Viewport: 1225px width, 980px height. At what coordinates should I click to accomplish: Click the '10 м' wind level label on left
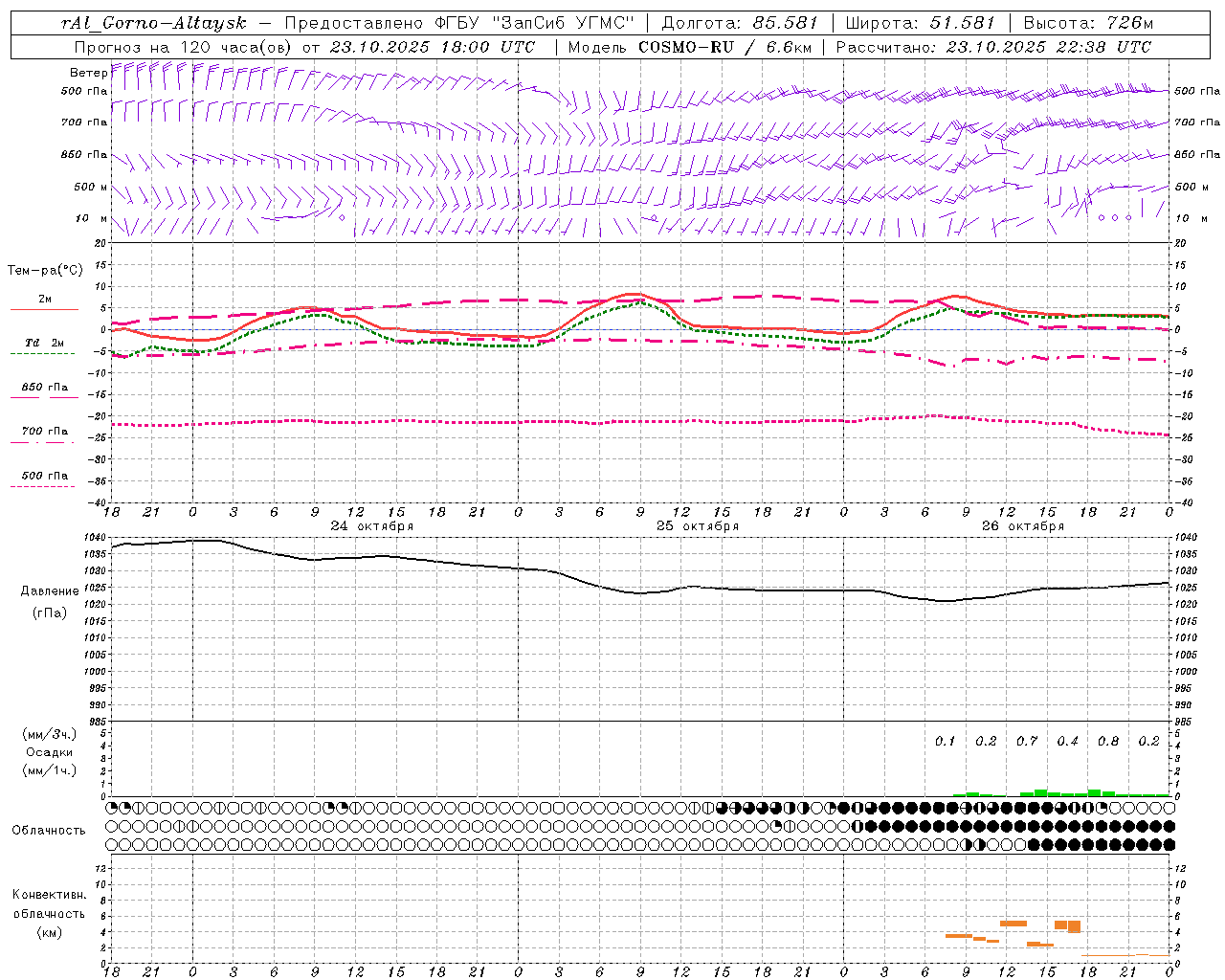click(92, 218)
